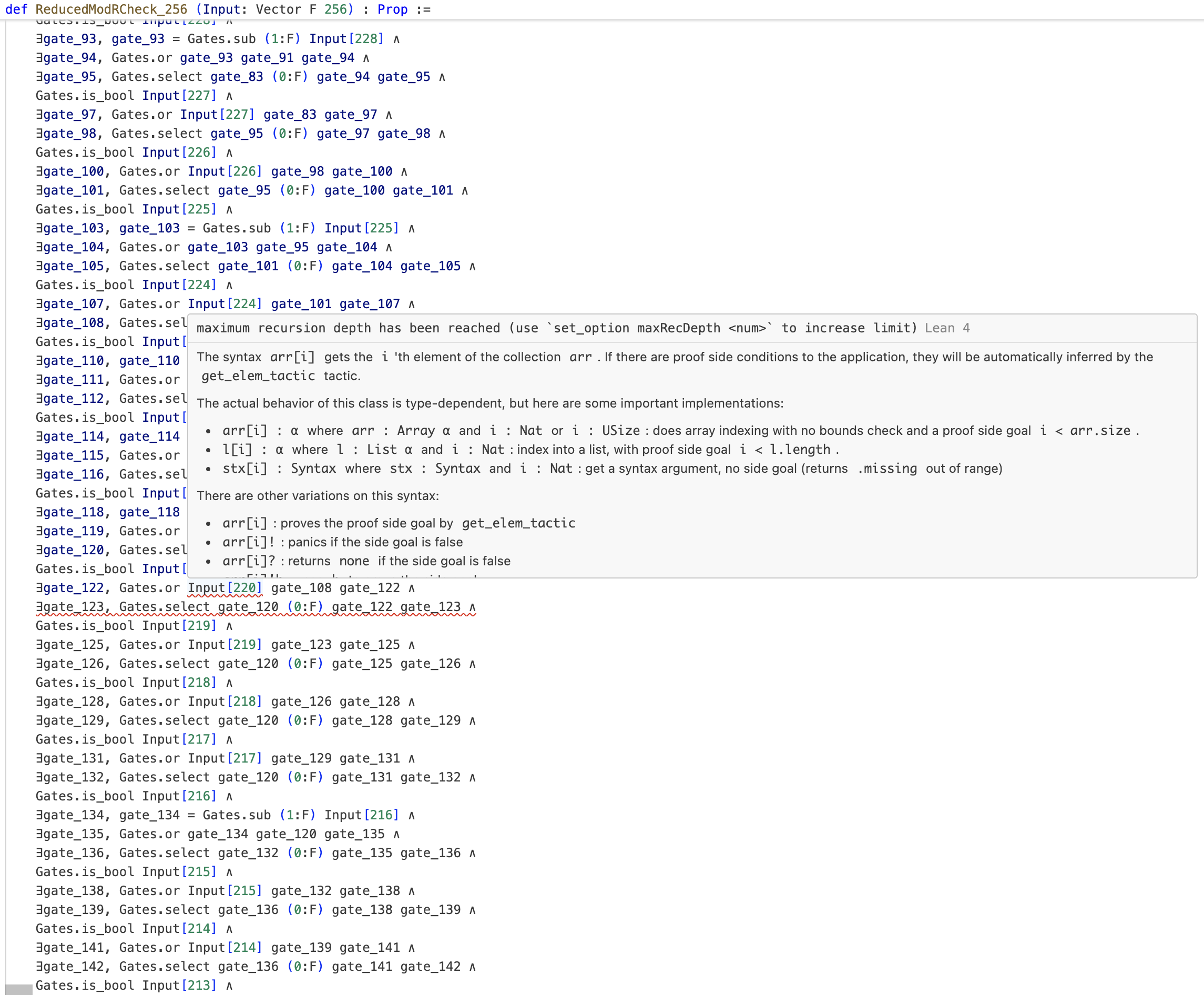The height and width of the screenshot is (995, 1204).
Task: Click 'Vector F 256' type in header
Action: point(301,9)
